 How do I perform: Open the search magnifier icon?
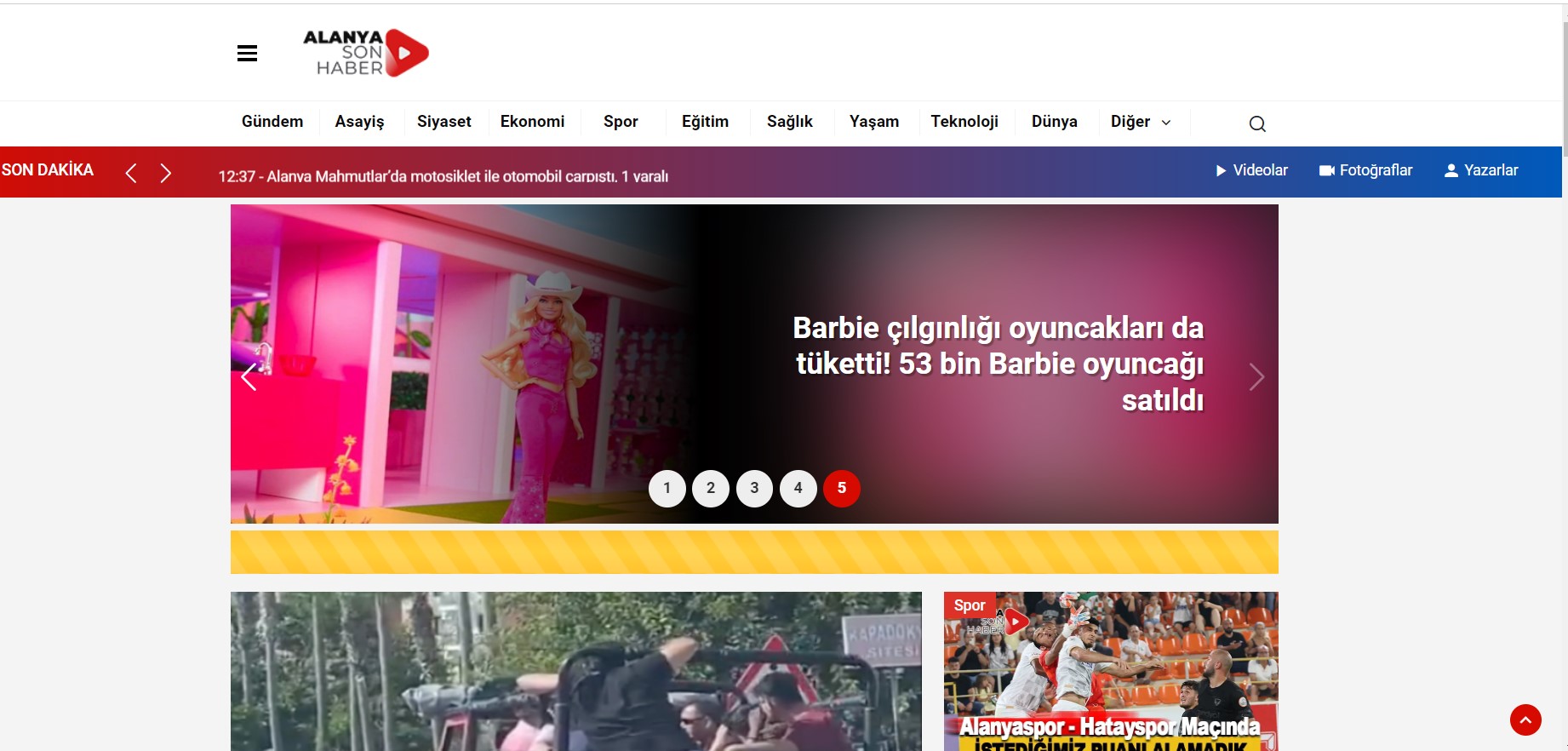coord(1257,123)
